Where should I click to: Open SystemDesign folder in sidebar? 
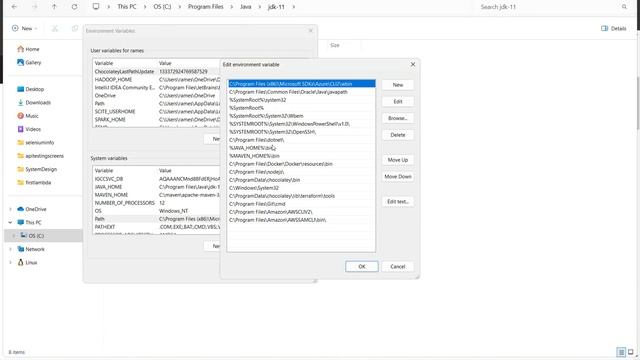point(37,169)
